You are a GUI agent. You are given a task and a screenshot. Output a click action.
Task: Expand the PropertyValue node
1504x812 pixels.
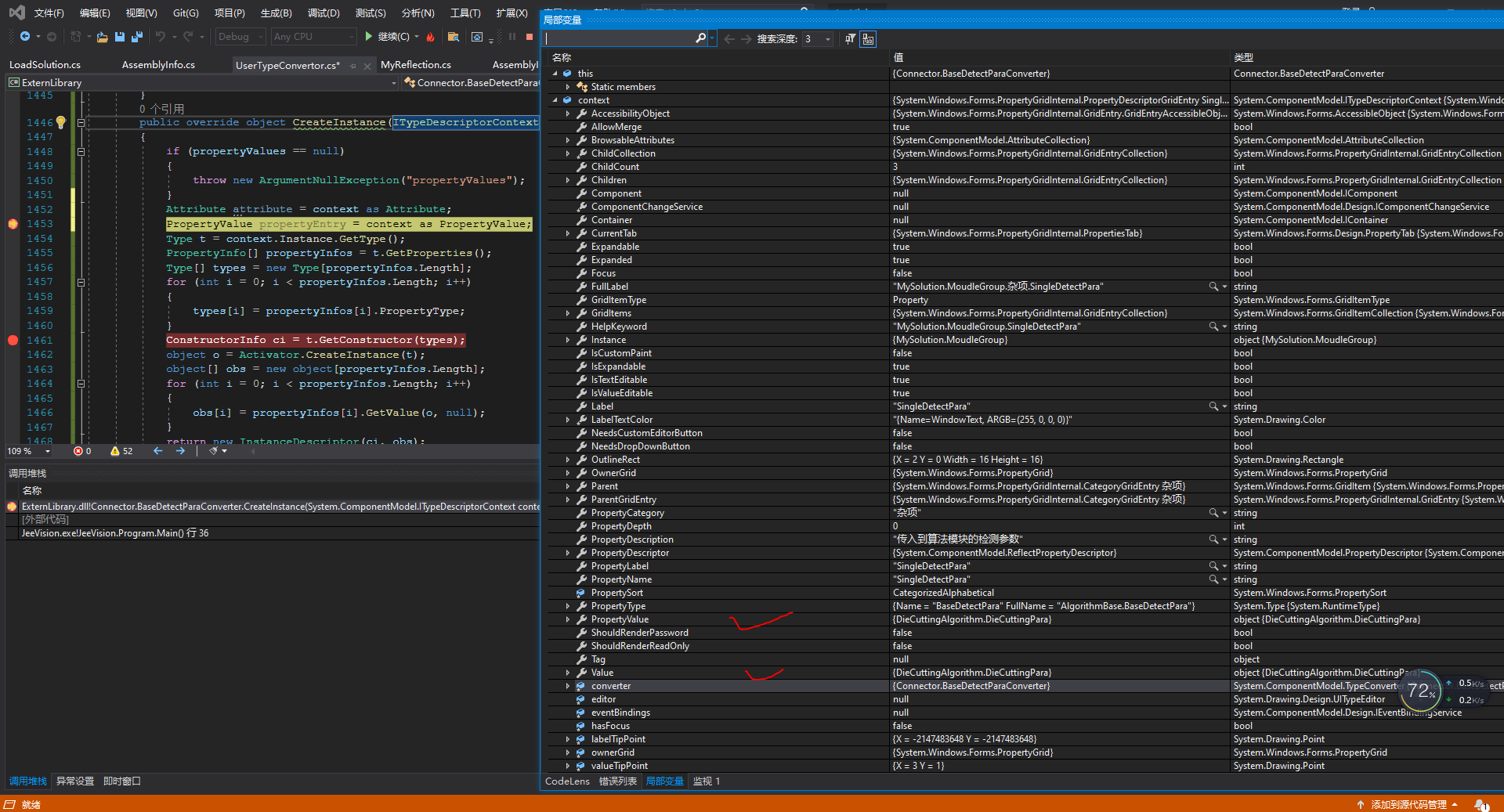pyautogui.click(x=569, y=619)
